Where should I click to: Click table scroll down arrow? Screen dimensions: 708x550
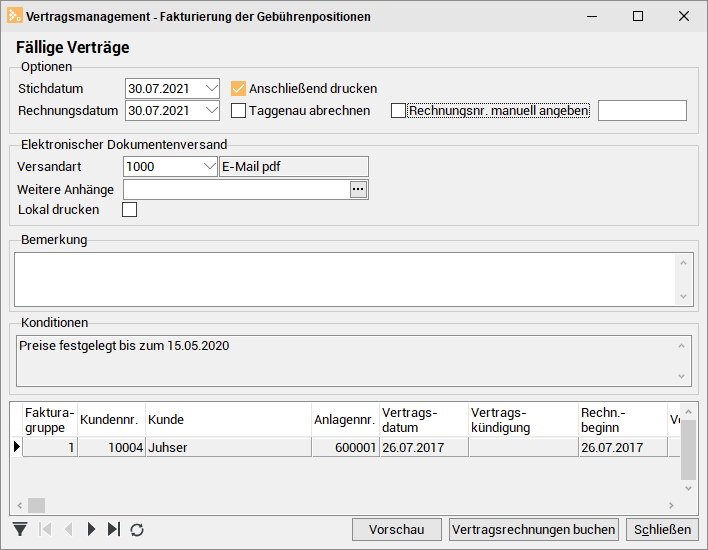point(689,488)
